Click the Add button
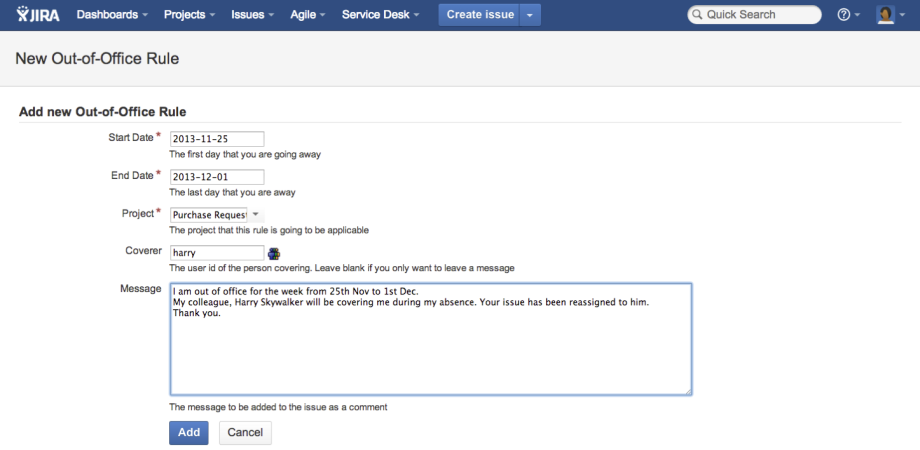 point(188,432)
